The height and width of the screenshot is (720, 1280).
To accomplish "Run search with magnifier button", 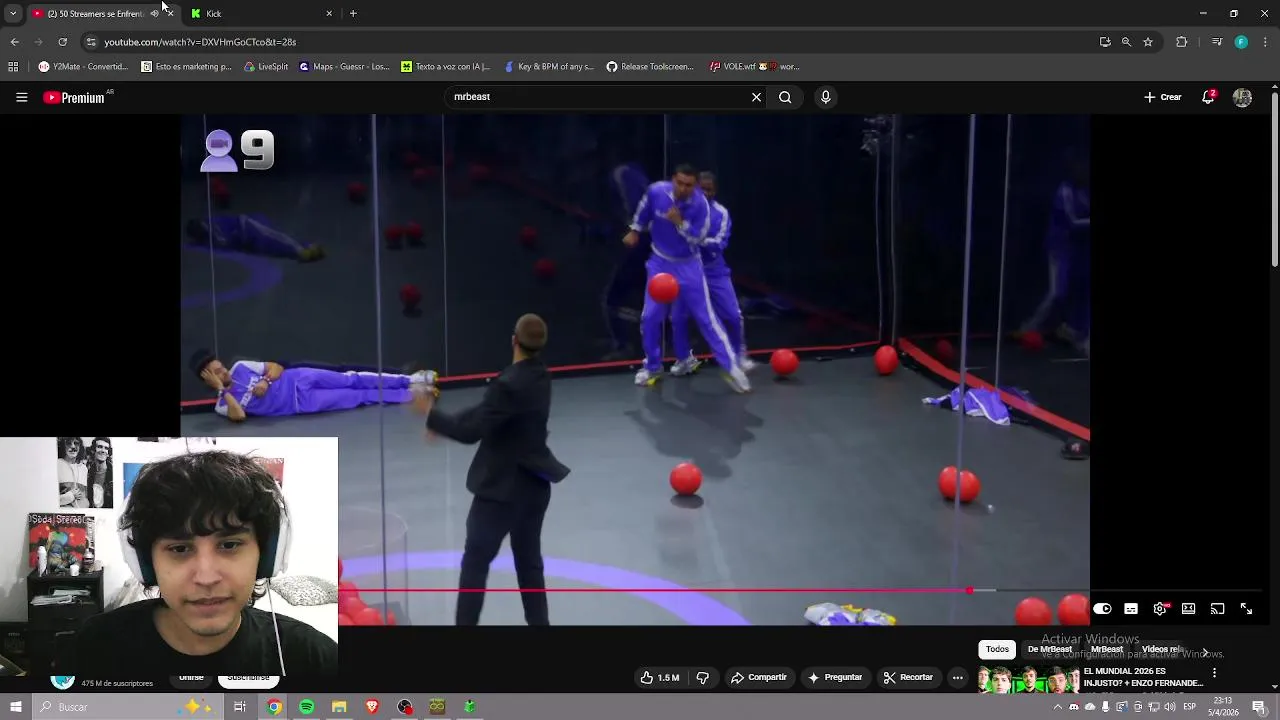I will (785, 97).
